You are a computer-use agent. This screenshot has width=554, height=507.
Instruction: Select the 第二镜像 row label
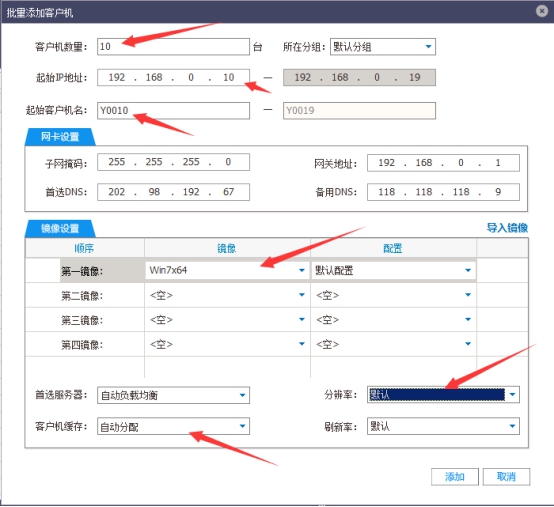(82, 296)
